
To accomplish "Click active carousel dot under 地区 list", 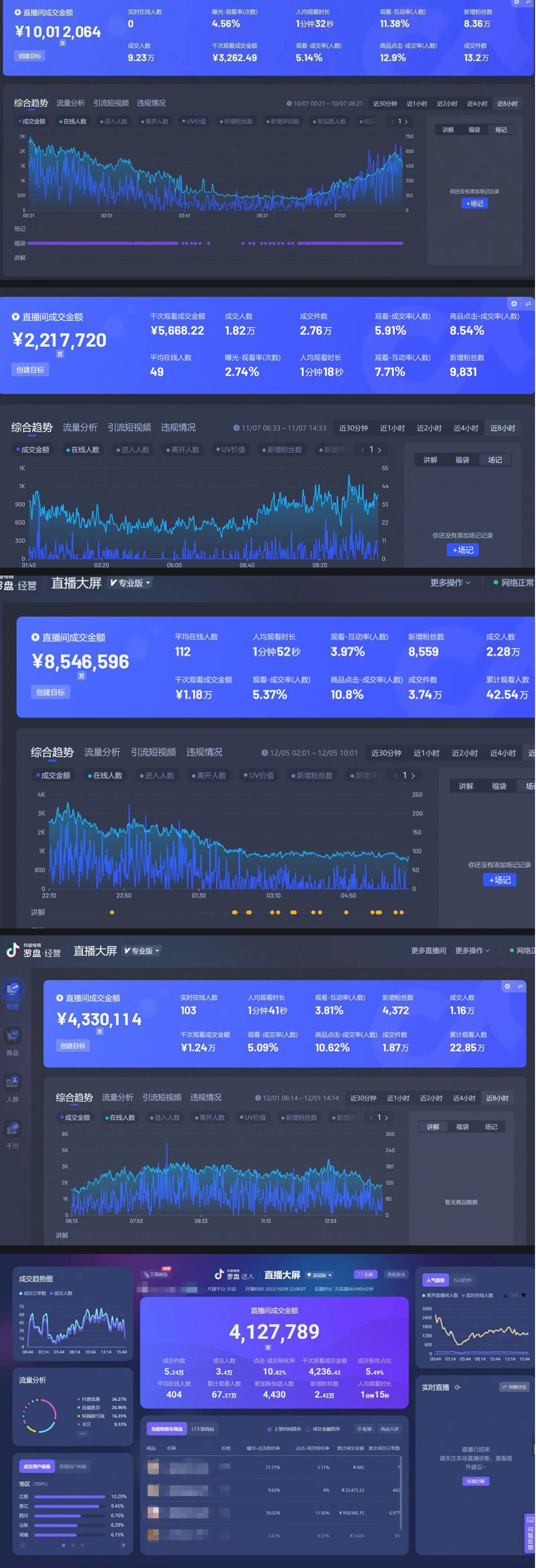I will pos(64,1545).
